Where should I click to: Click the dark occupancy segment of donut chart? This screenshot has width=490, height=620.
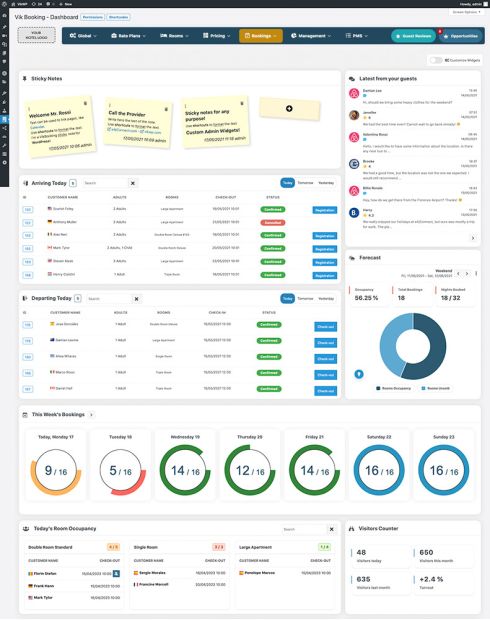point(436,348)
